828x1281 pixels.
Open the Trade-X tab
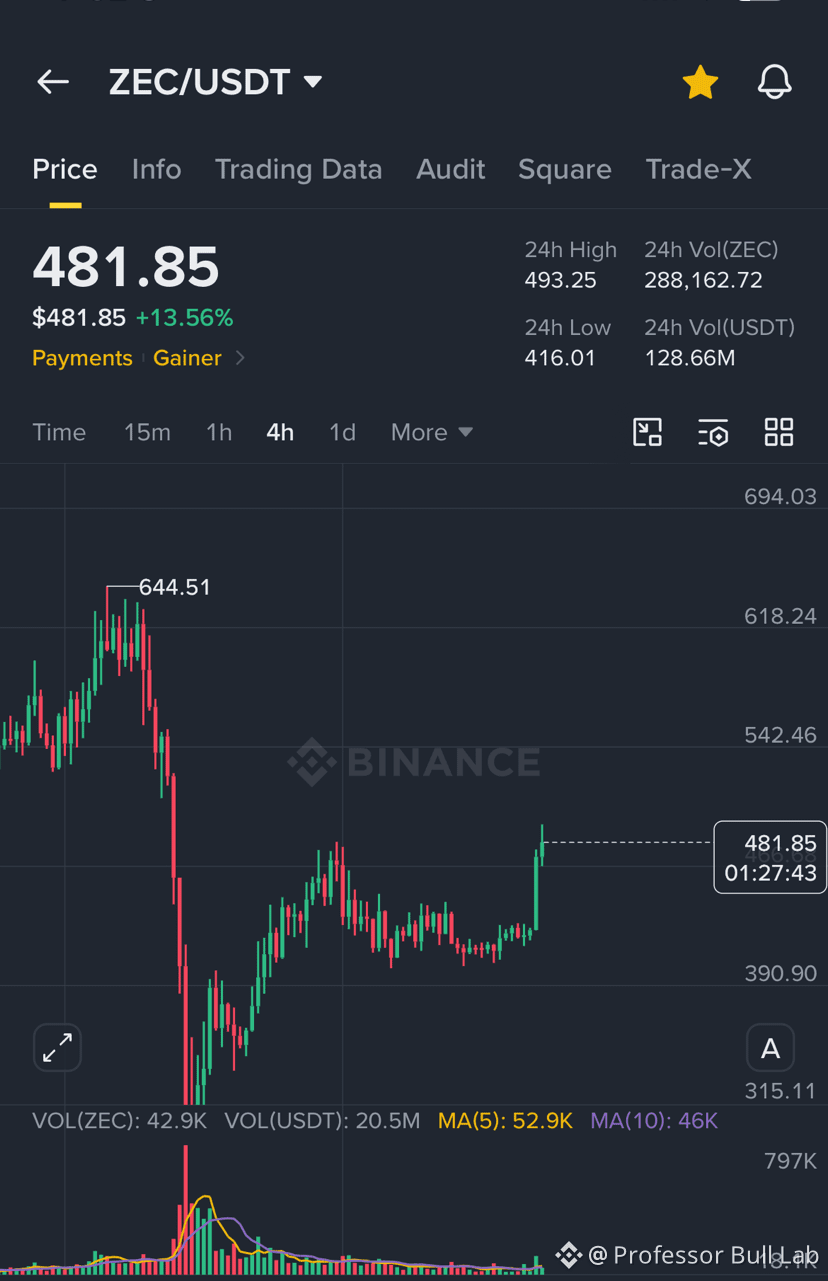click(698, 169)
